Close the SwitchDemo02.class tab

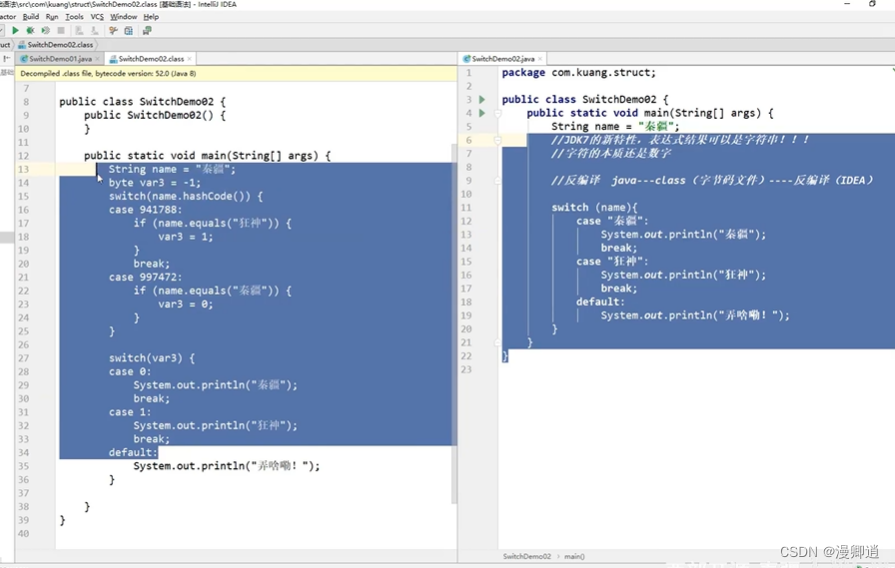click(190, 59)
